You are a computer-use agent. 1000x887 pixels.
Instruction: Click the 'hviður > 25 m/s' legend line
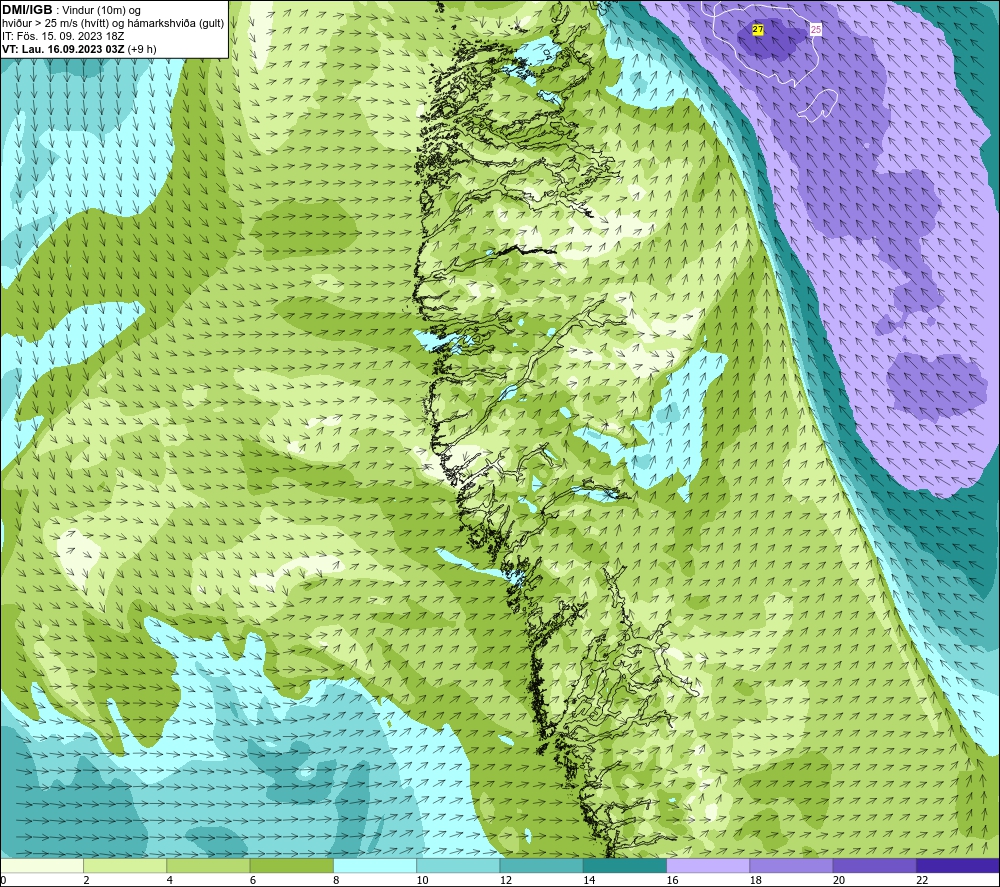113,24
